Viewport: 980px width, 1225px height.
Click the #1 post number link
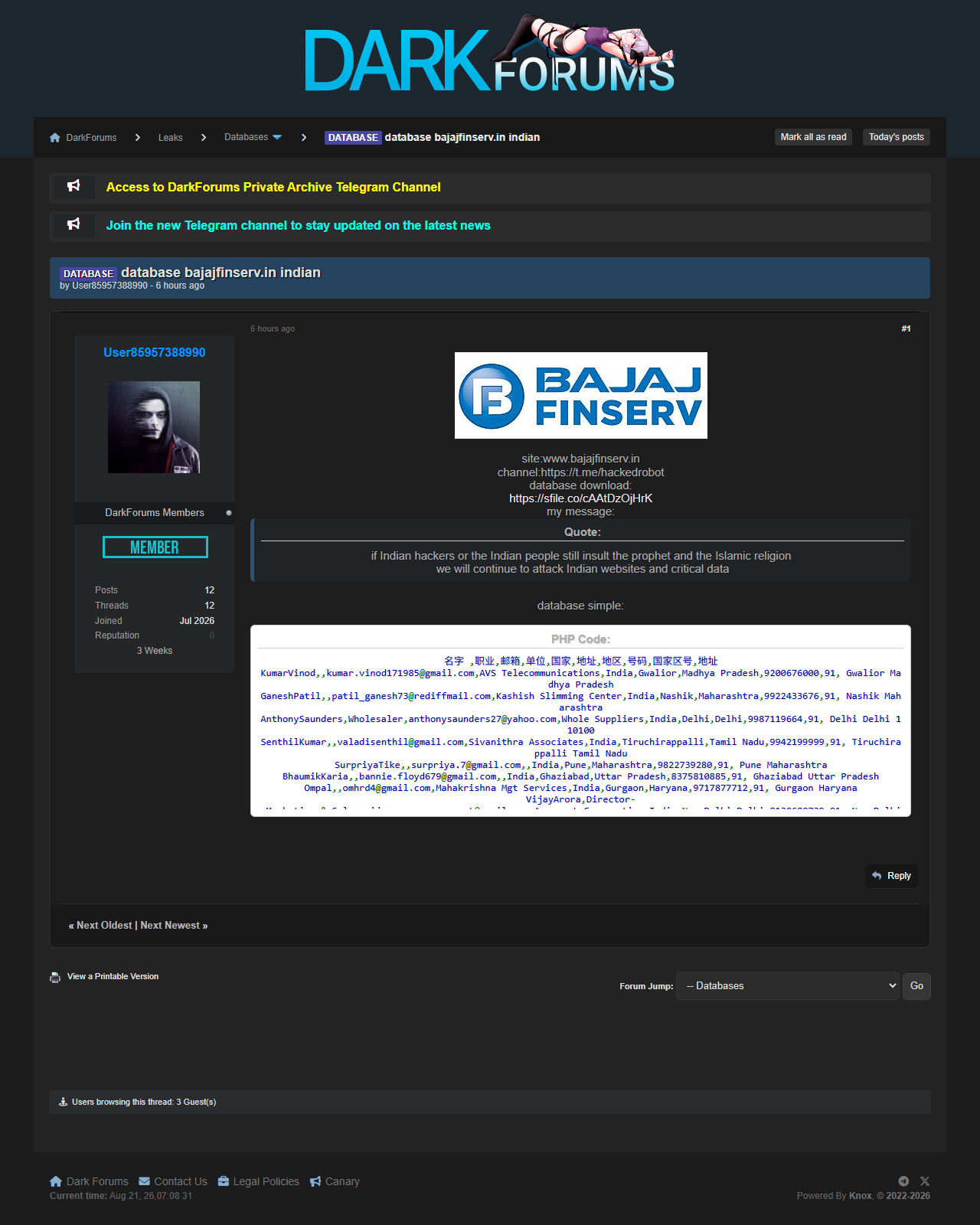pyautogui.click(x=906, y=329)
